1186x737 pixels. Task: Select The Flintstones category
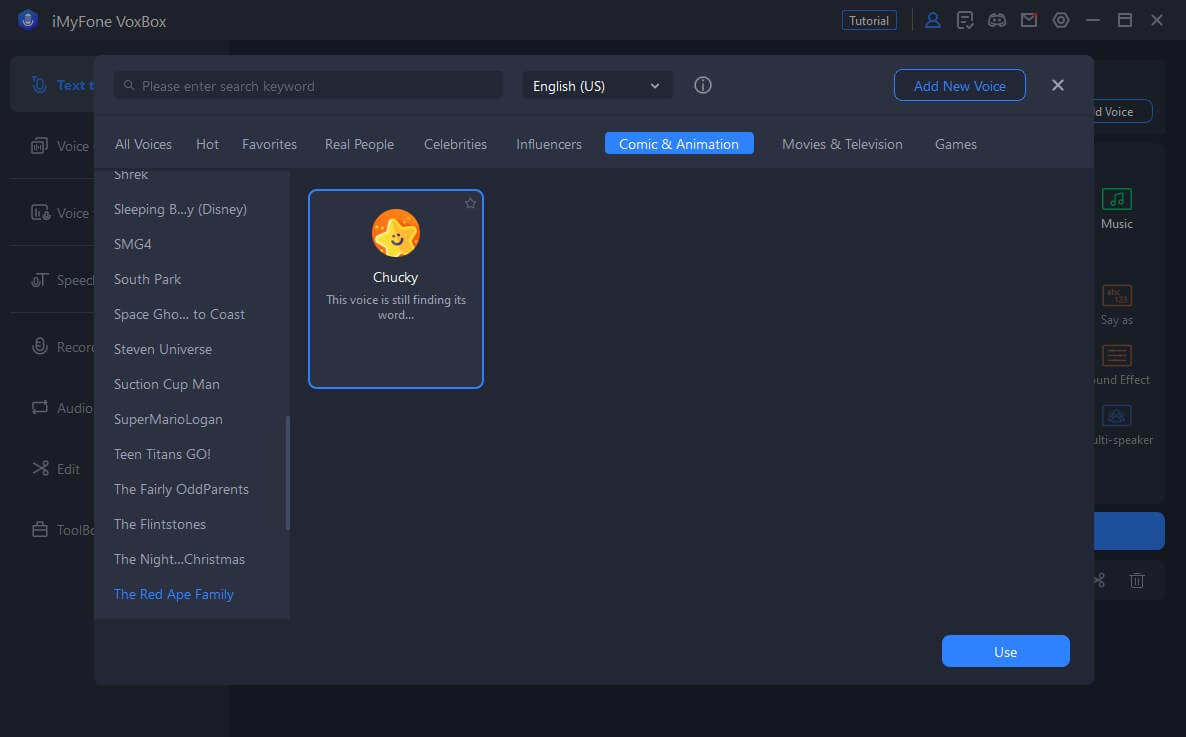pos(160,524)
